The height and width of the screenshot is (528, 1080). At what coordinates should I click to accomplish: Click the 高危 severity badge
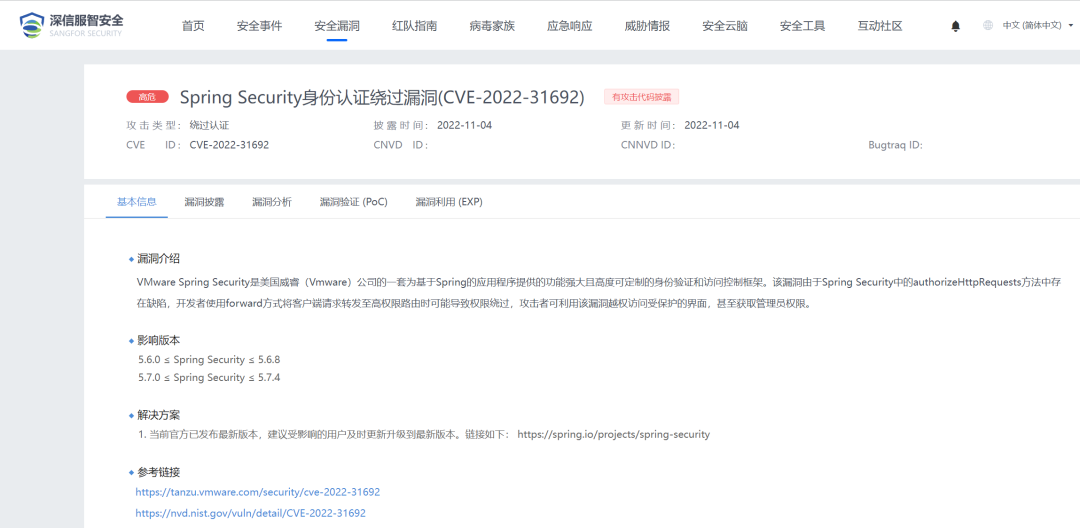[147, 97]
